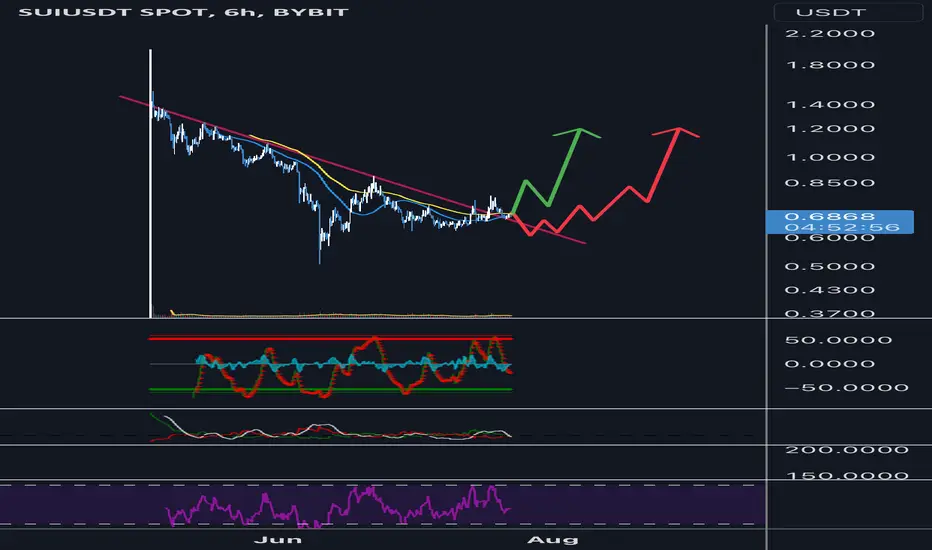
Task: Click the −50.0000 oscillator axis label
Action: pos(846,388)
